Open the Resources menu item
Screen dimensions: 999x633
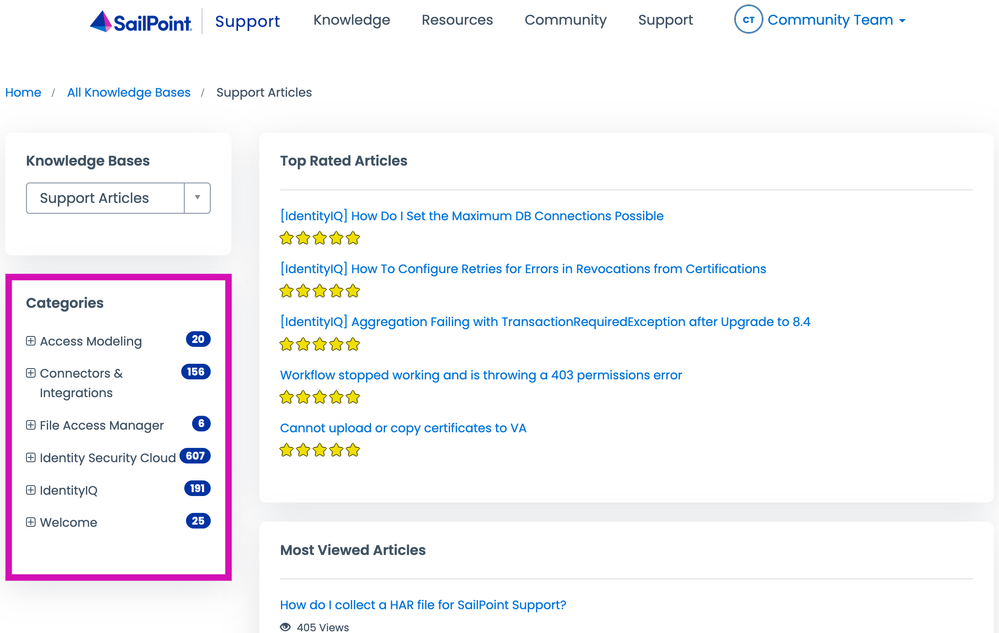457,20
